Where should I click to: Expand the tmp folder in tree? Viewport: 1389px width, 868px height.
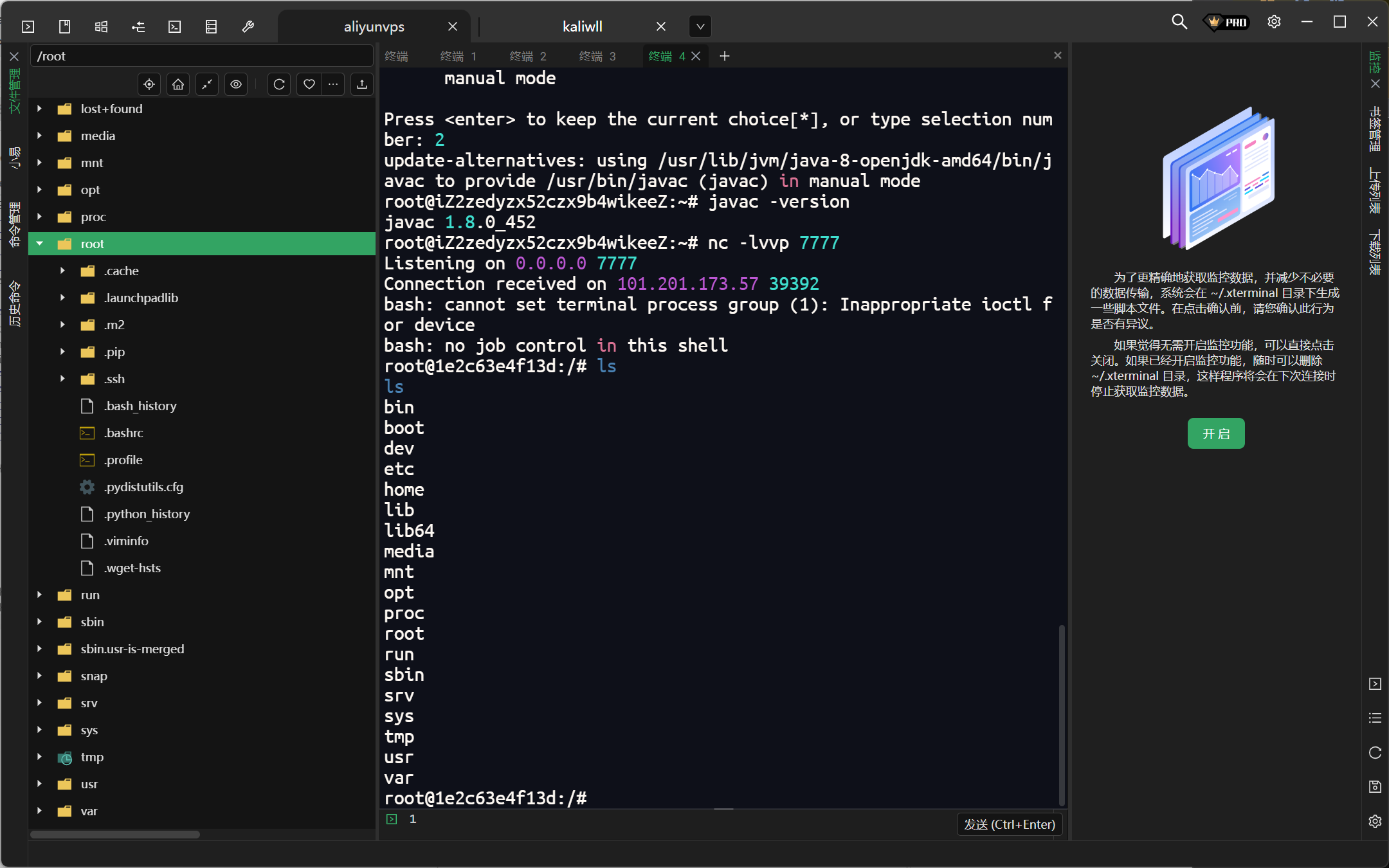coord(40,757)
